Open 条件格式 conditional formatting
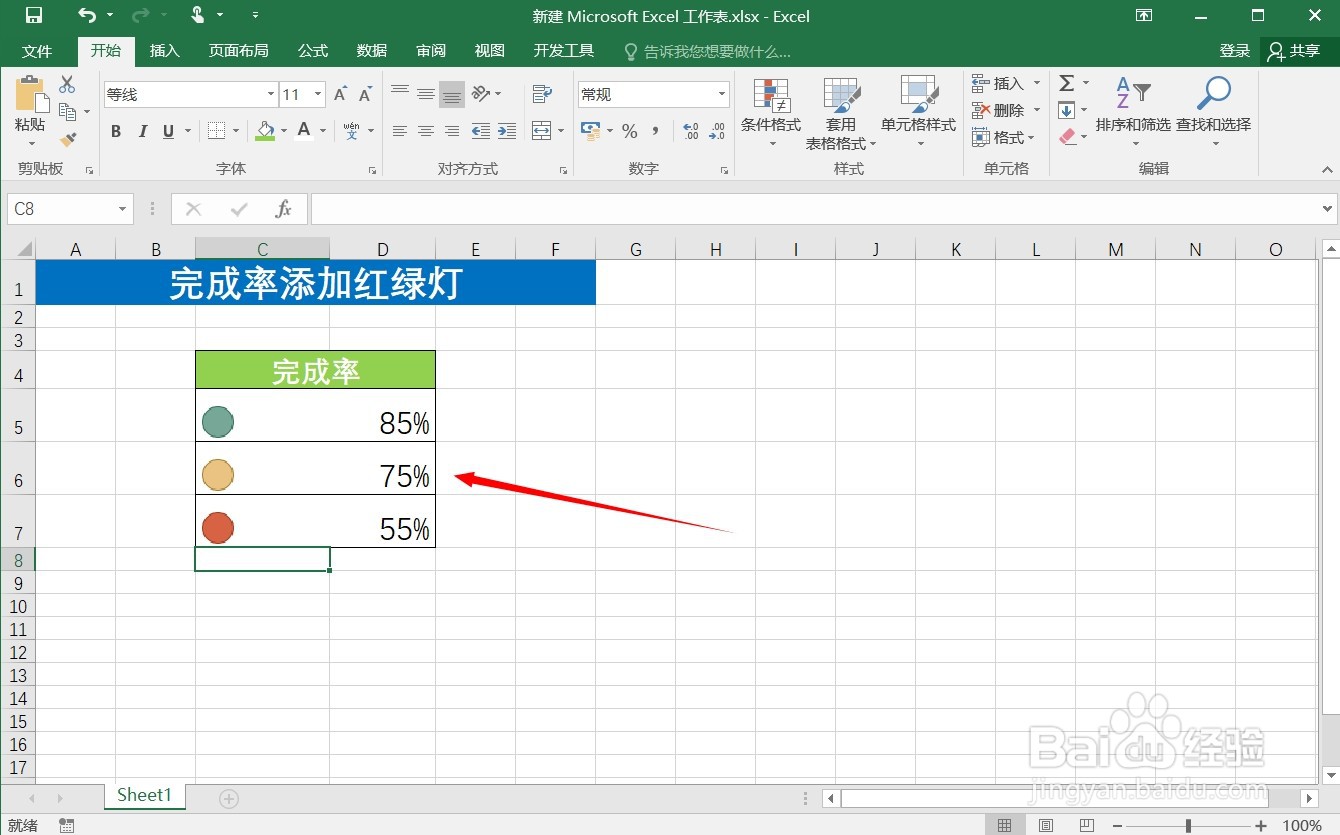1340x835 pixels. pos(771,112)
